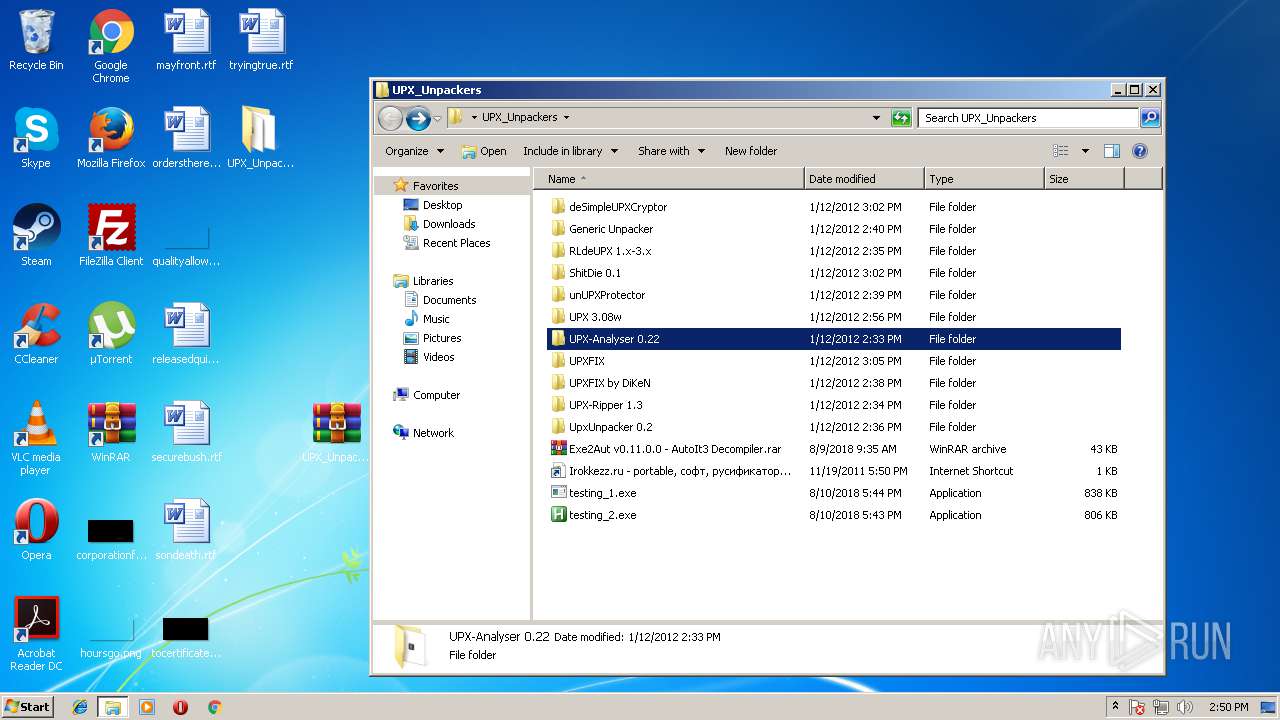Open FileZilla Client shortcut
Viewport: 1280px width, 720px height.
coord(111,236)
